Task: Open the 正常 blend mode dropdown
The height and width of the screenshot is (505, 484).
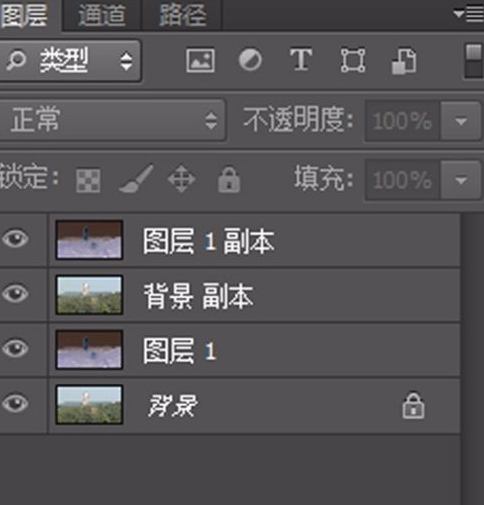Action: [x=112, y=120]
